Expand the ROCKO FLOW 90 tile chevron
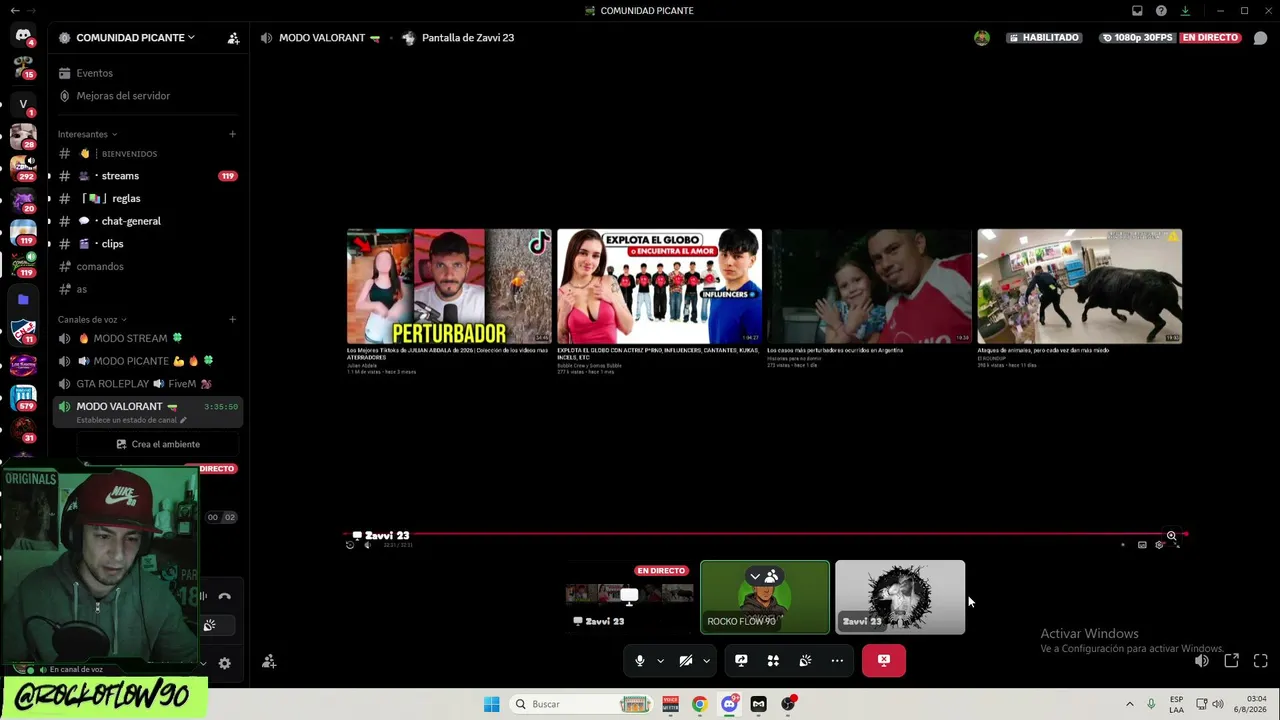Screen dimensions: 1280x720 (755, 576)
